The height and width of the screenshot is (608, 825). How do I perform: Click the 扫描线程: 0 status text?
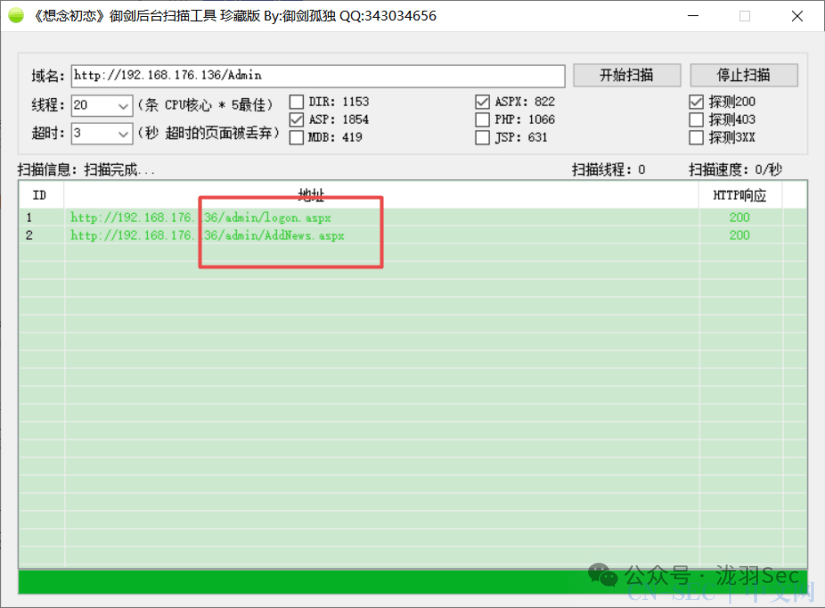pyautogui.click(x=609, y=169)
